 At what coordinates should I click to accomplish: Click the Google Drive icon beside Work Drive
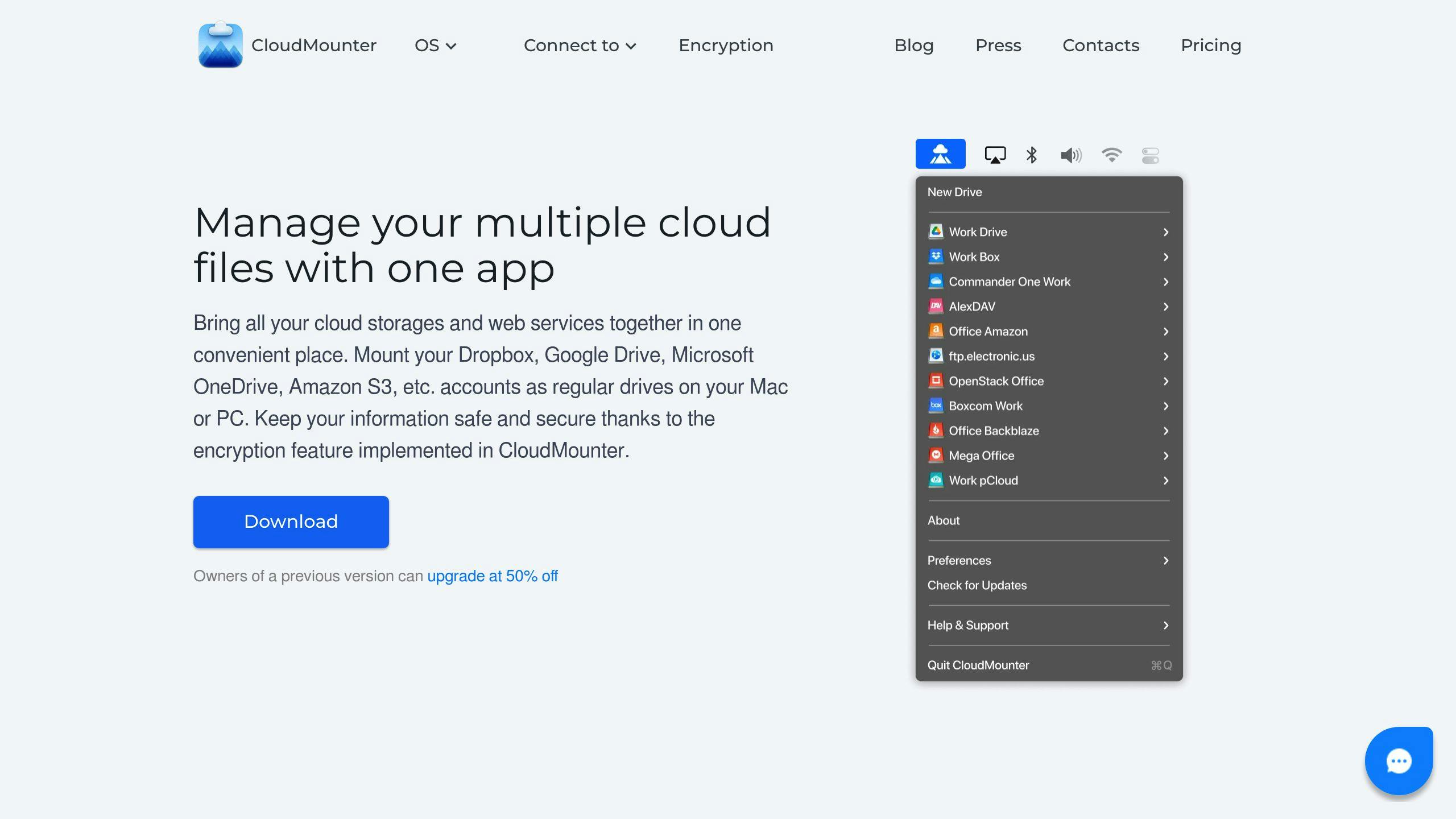(x=936, y=231)
